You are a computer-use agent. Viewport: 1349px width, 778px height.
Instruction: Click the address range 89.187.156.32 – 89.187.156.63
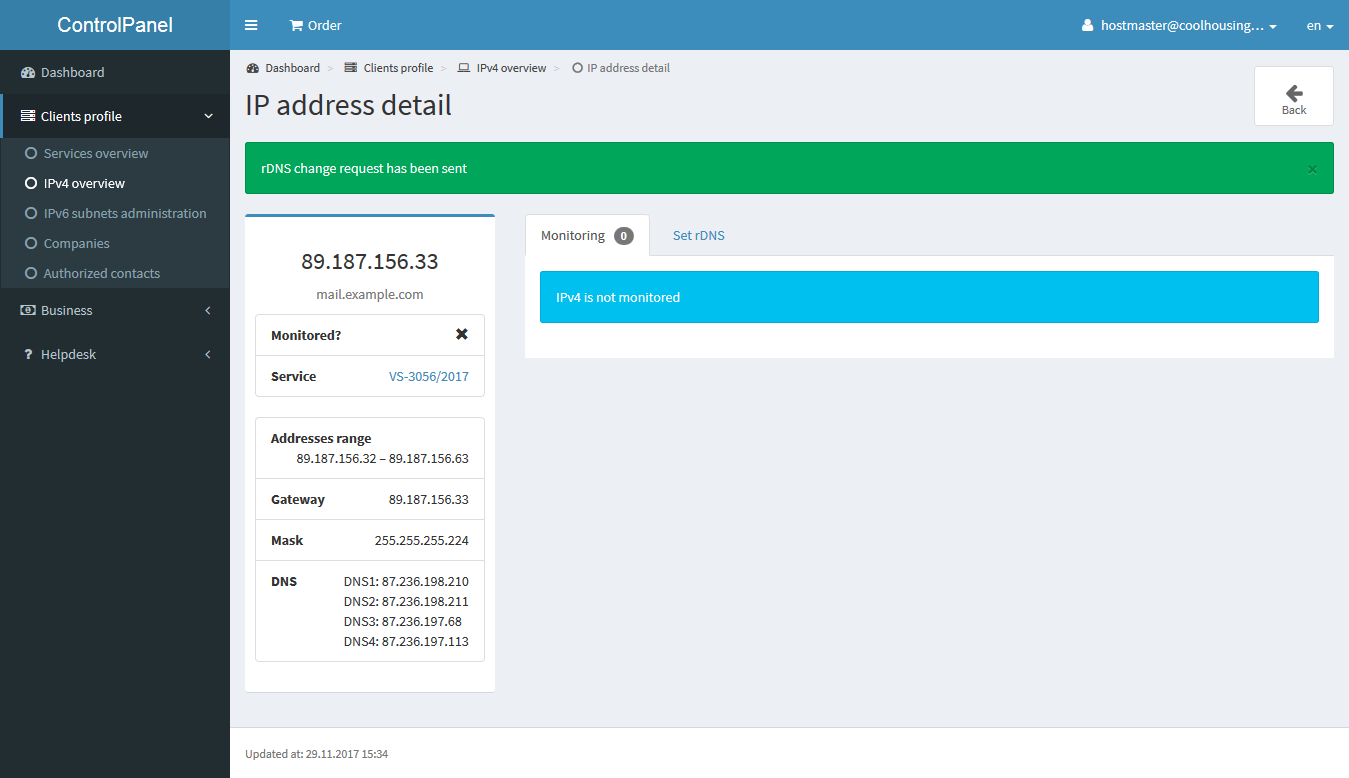click(383, 458)
